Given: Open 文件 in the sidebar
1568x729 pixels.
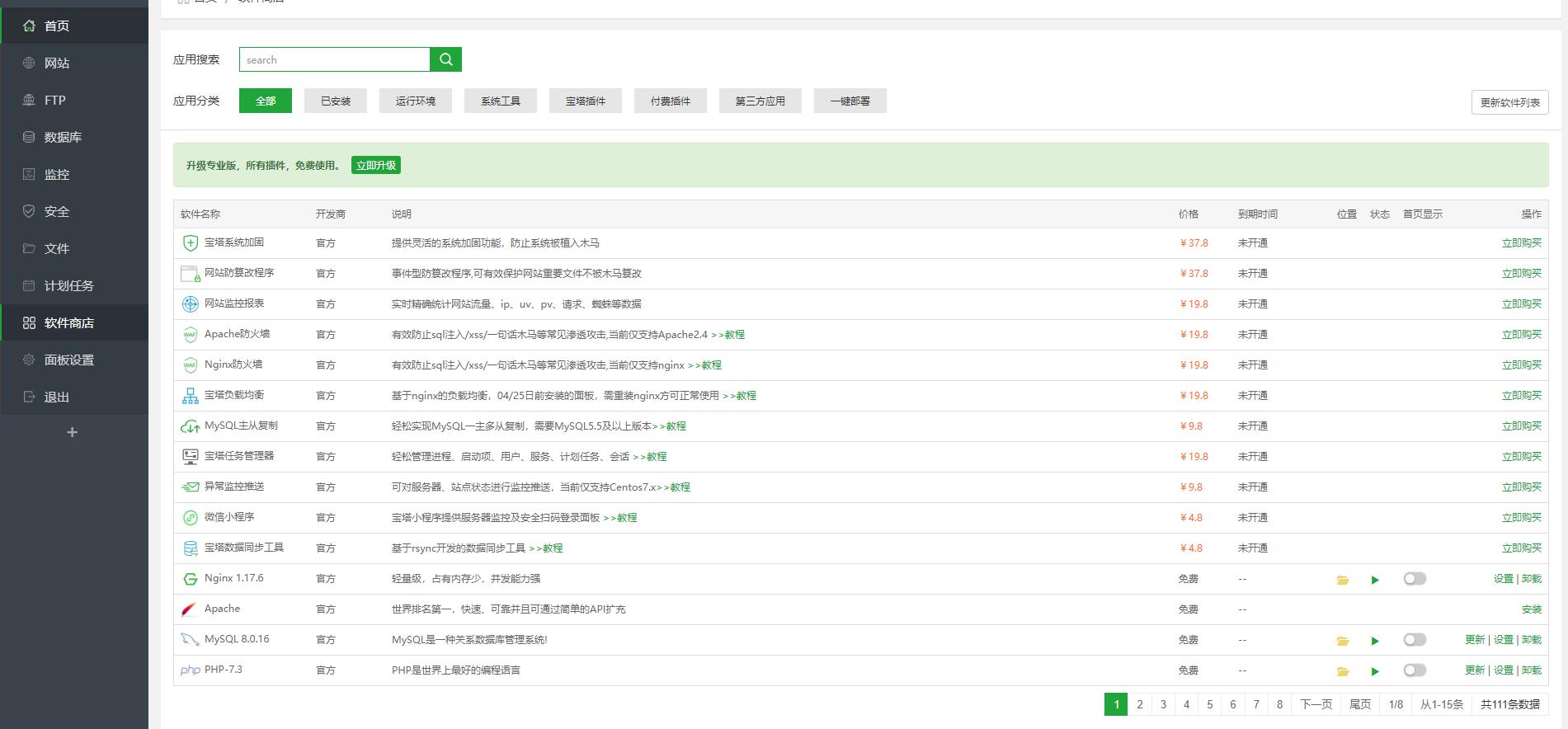Looking at the screenshot, I should 74,248.
